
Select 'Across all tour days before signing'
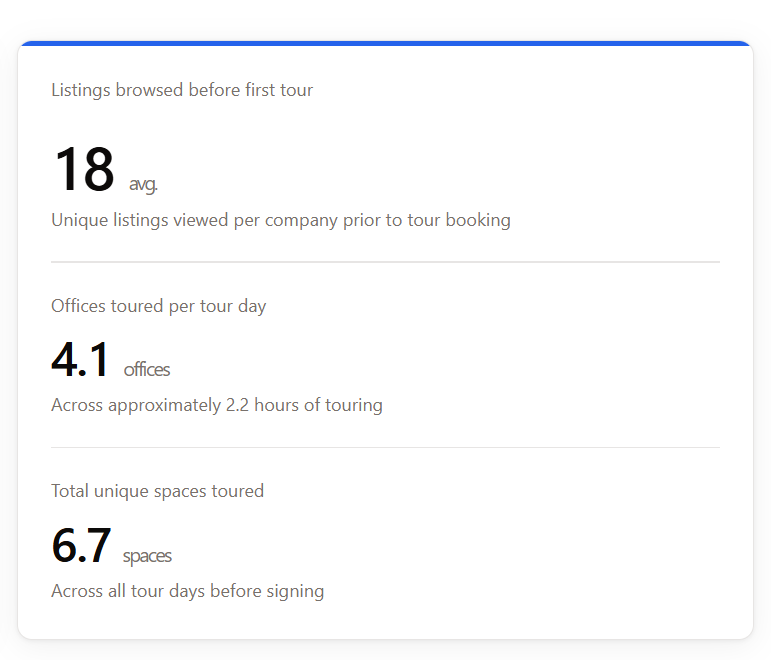[x=188, y=591]
